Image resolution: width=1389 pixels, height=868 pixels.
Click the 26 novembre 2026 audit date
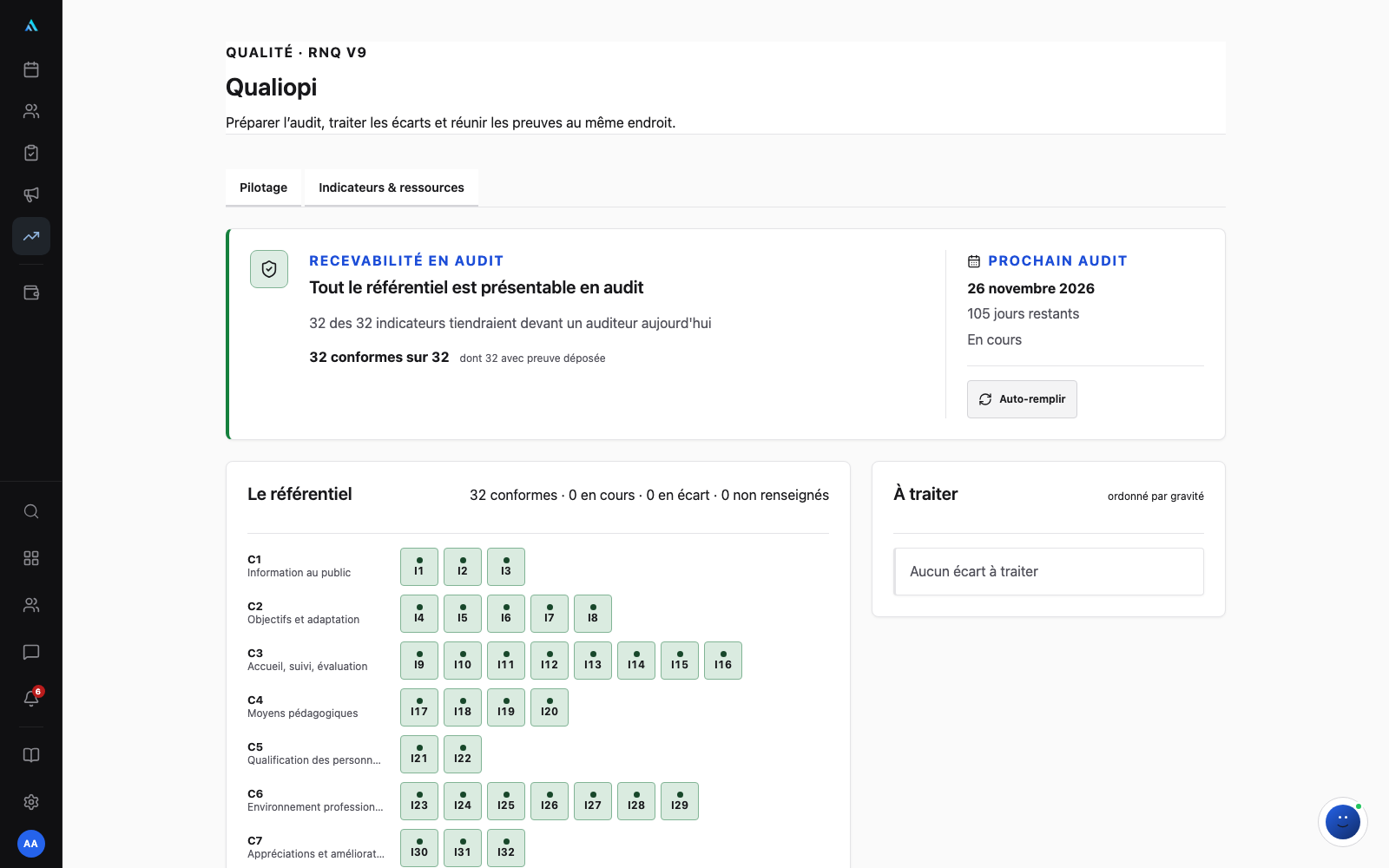[x=1031, y=288]
